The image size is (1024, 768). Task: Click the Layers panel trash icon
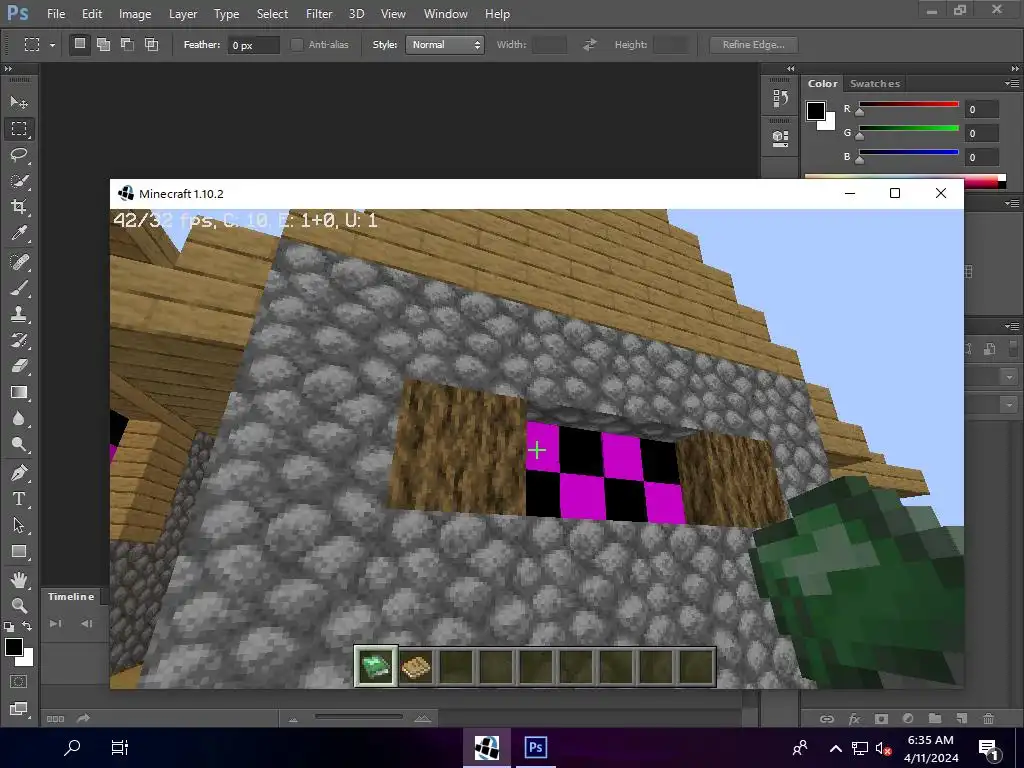click(989, 718)
